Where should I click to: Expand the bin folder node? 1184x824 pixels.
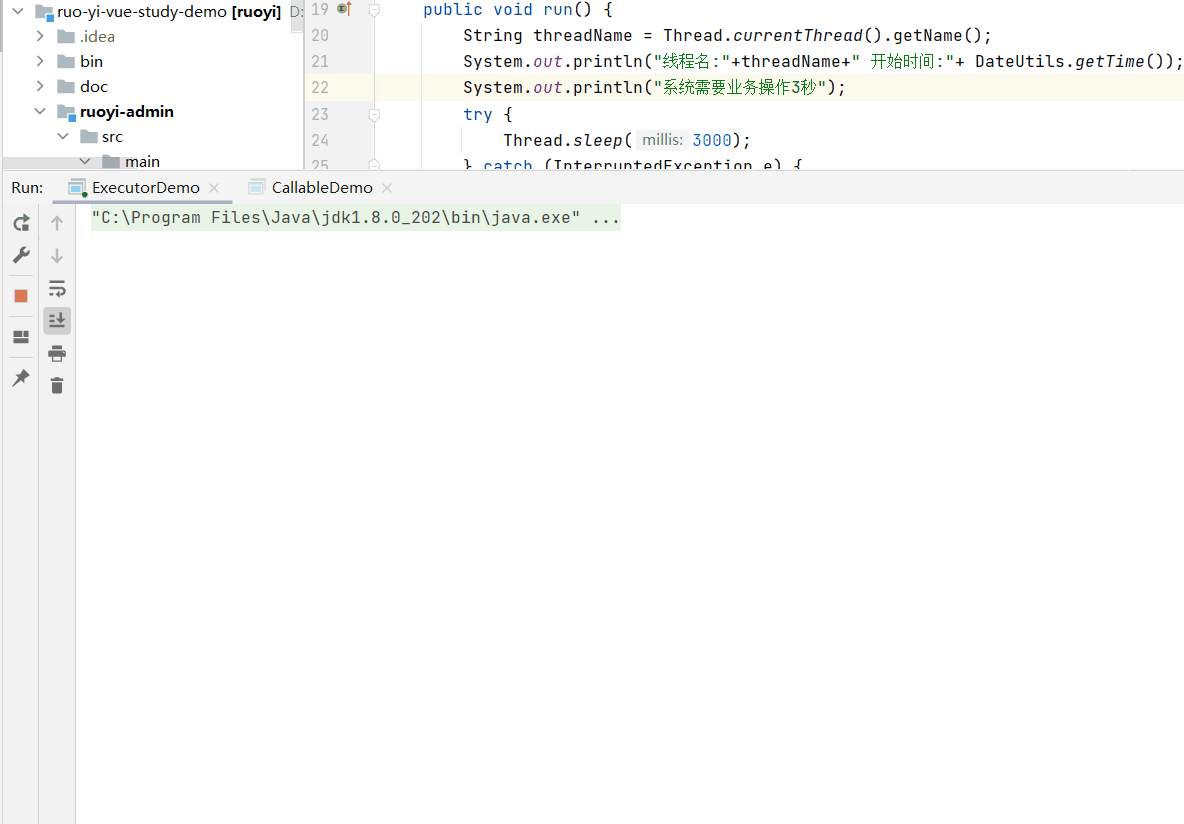point(40,62)
